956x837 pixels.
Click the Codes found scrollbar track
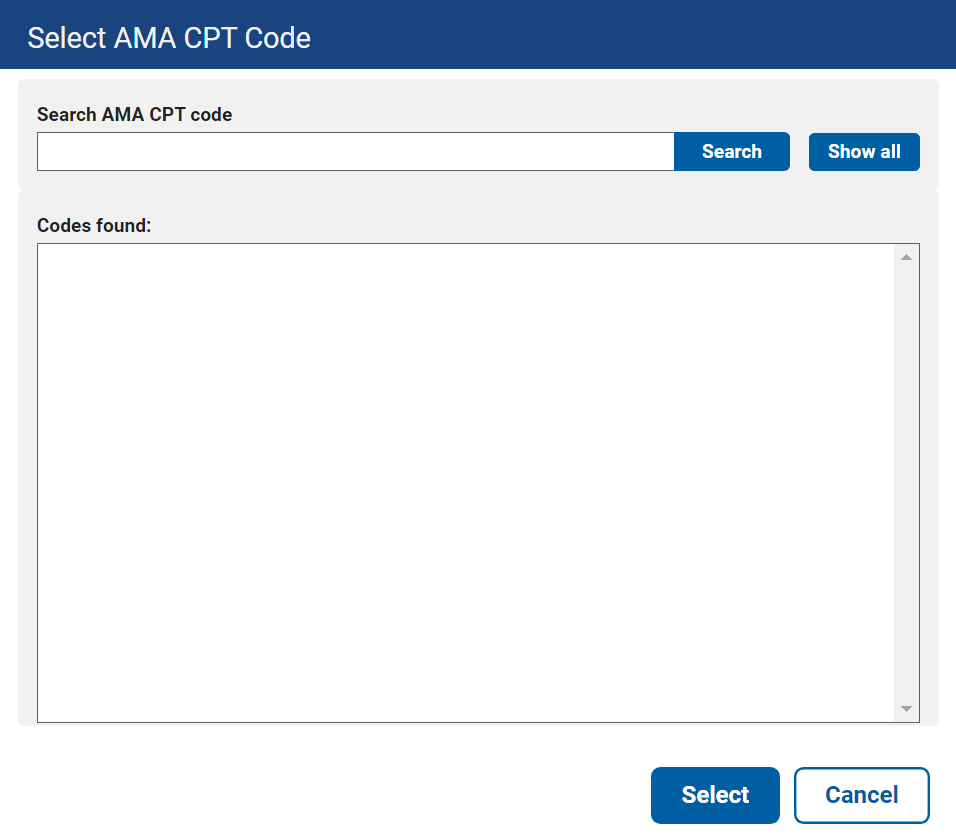pos(906,482)
